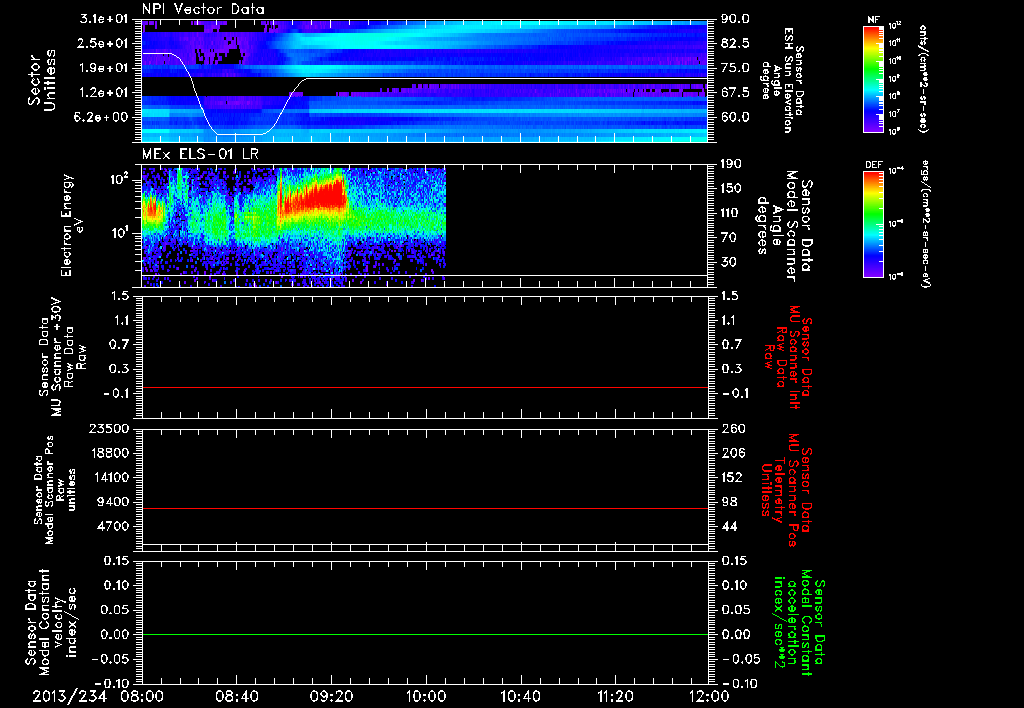Image resolution: width=1024 pixels, height=708 pixels.
Task: Click the NPI Vector Data panel title
Action: [203, 9]
